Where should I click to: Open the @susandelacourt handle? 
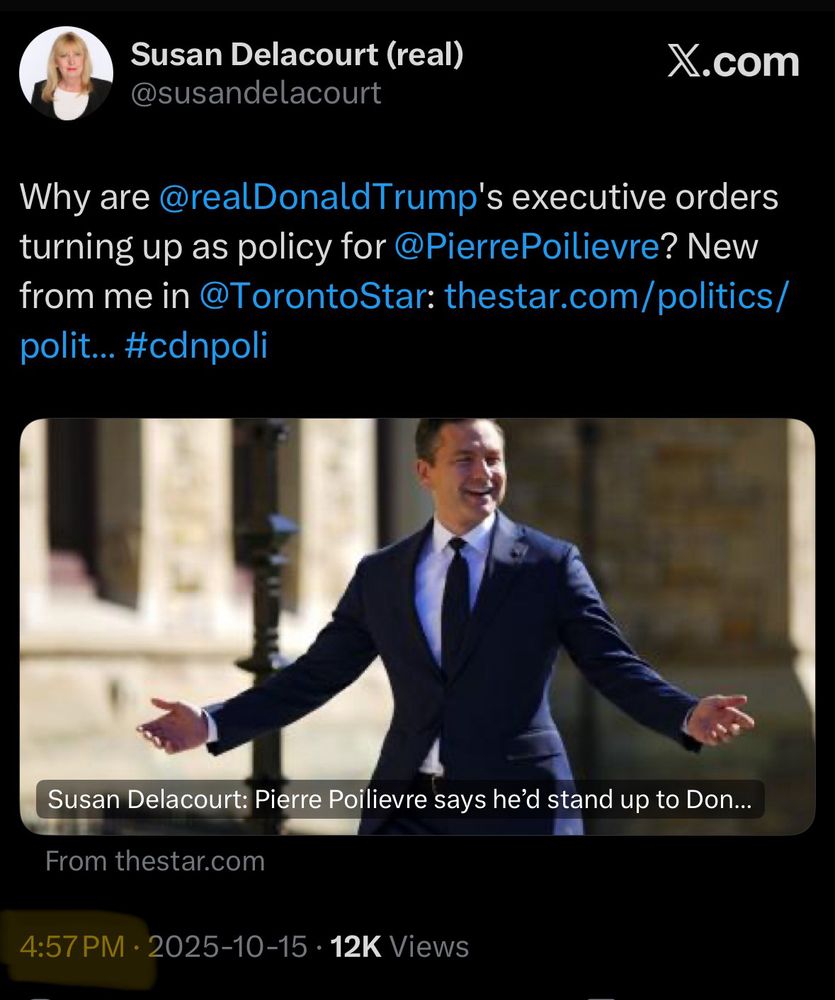point(257,93)
